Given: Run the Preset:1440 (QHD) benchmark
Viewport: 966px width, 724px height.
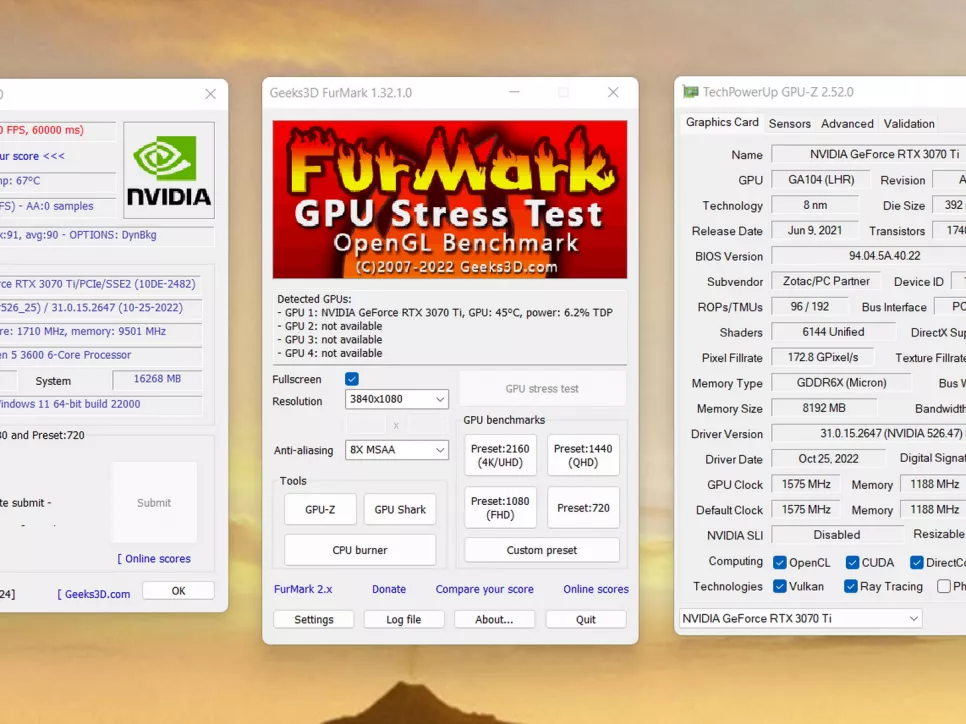Looking at the screenshot, I should tap(583, 455).
